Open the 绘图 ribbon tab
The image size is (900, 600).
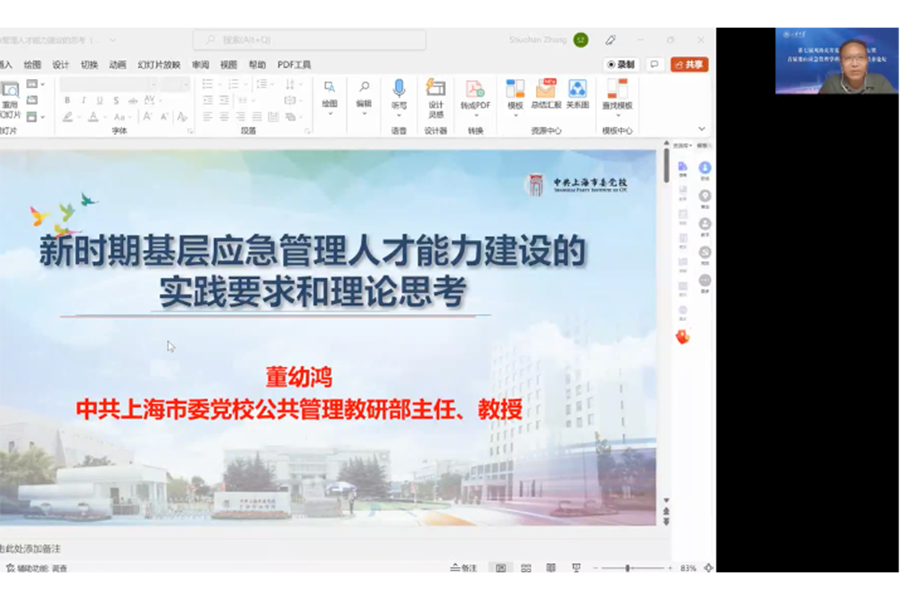(x=32, y=65)
